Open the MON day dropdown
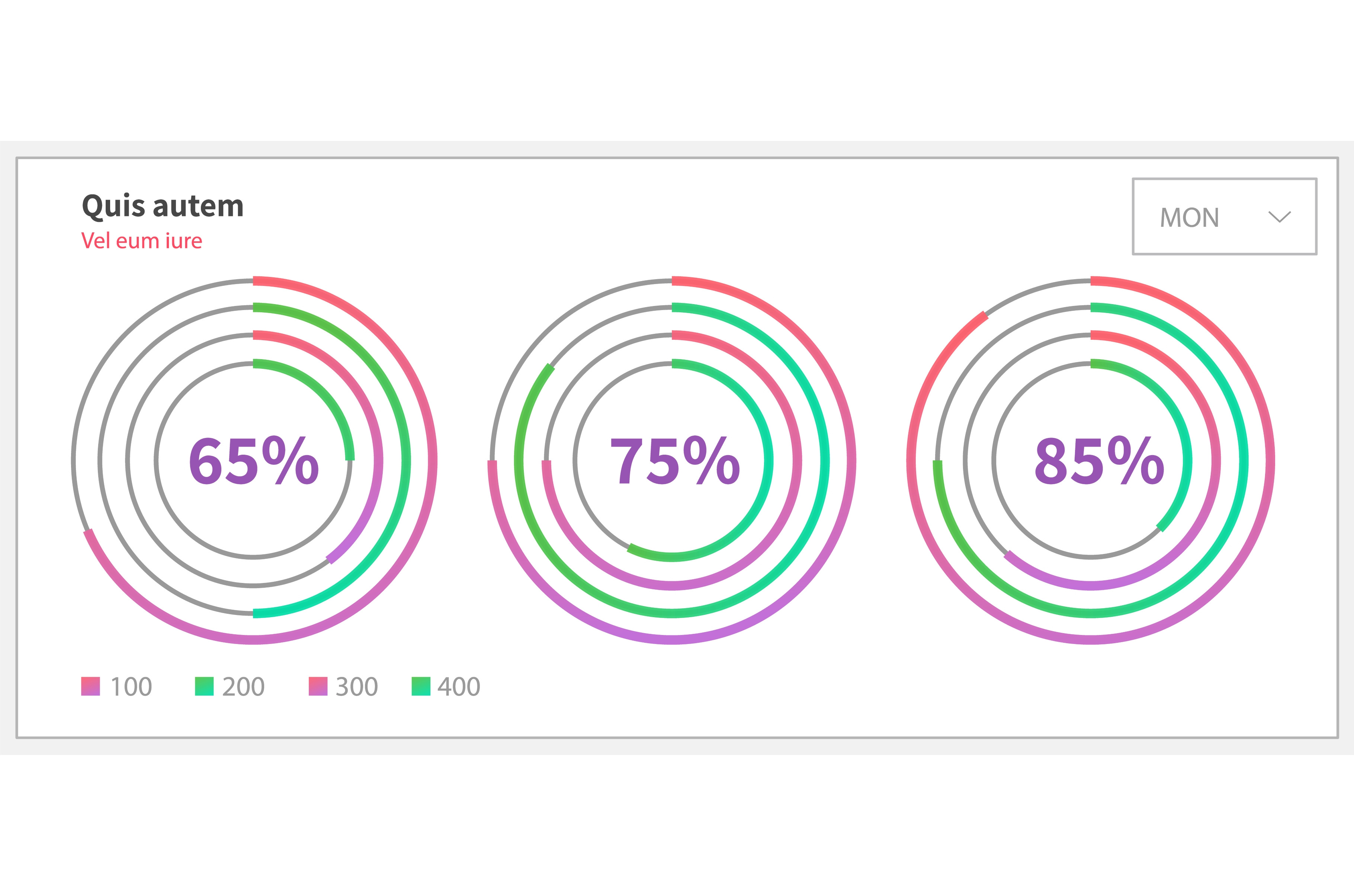 [1224, 217]
